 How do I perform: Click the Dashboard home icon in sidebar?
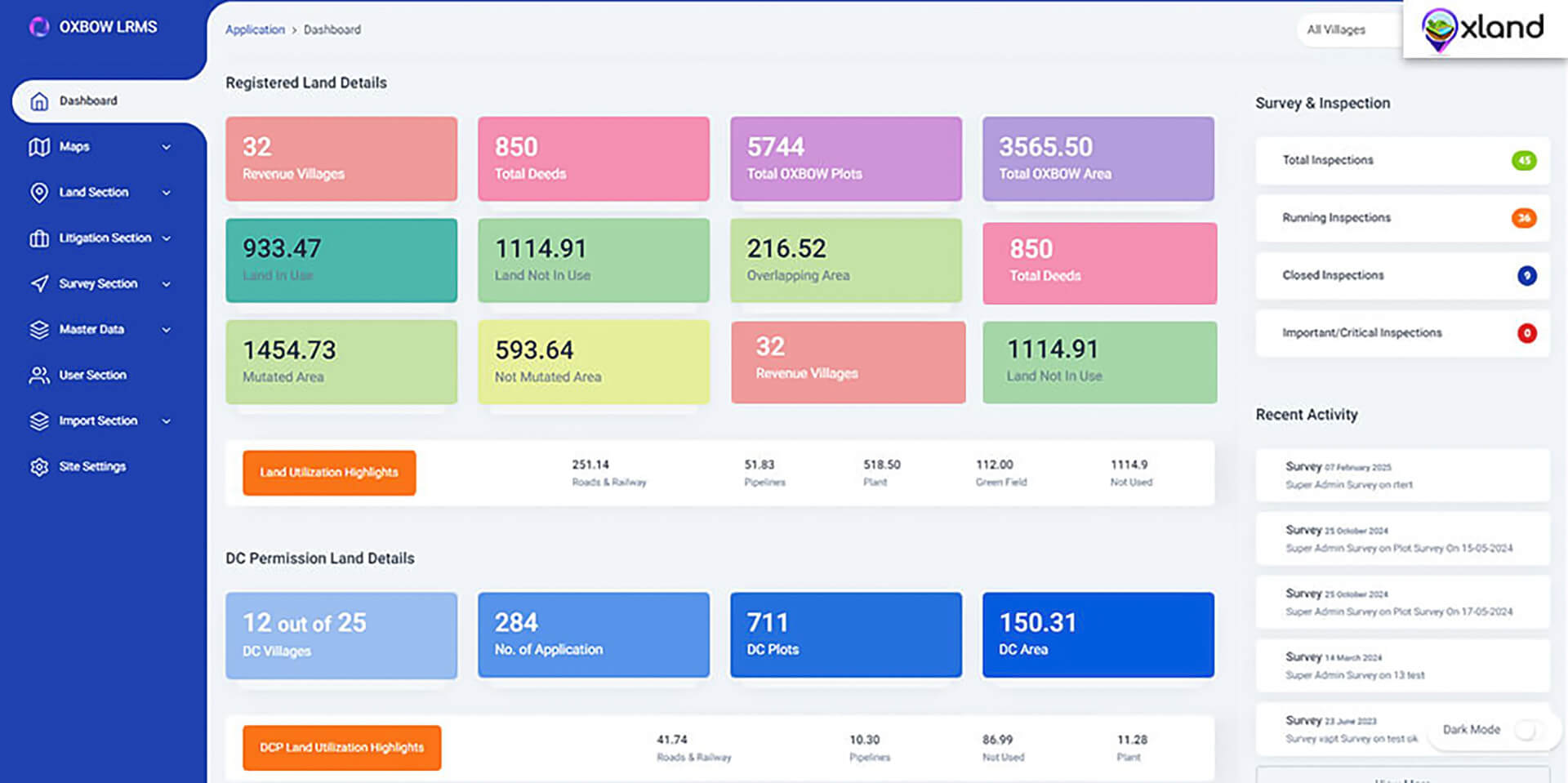point(39,101)
